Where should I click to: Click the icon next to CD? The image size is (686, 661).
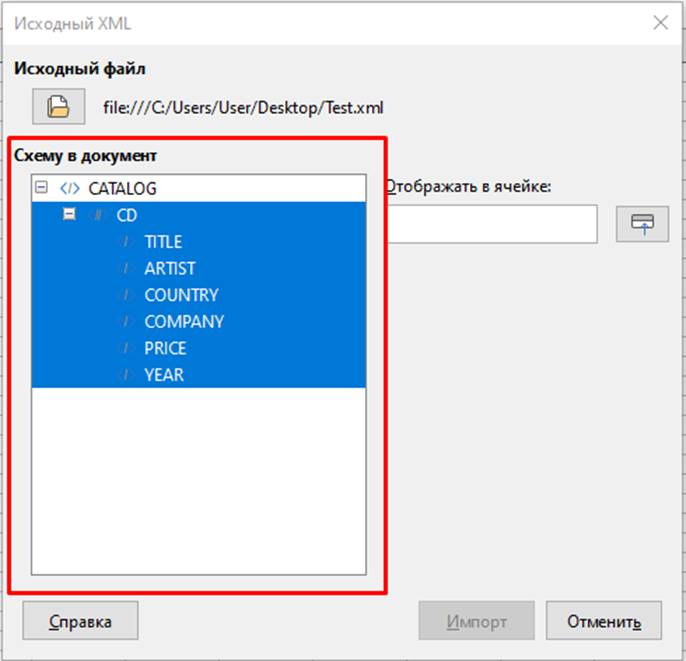pos(98,215)
